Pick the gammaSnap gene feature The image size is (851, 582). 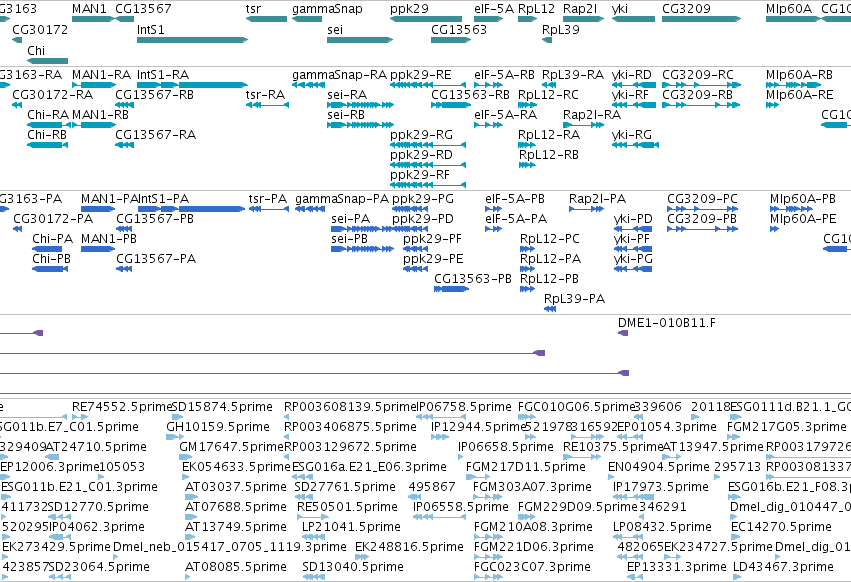click(x=307, y=19)
